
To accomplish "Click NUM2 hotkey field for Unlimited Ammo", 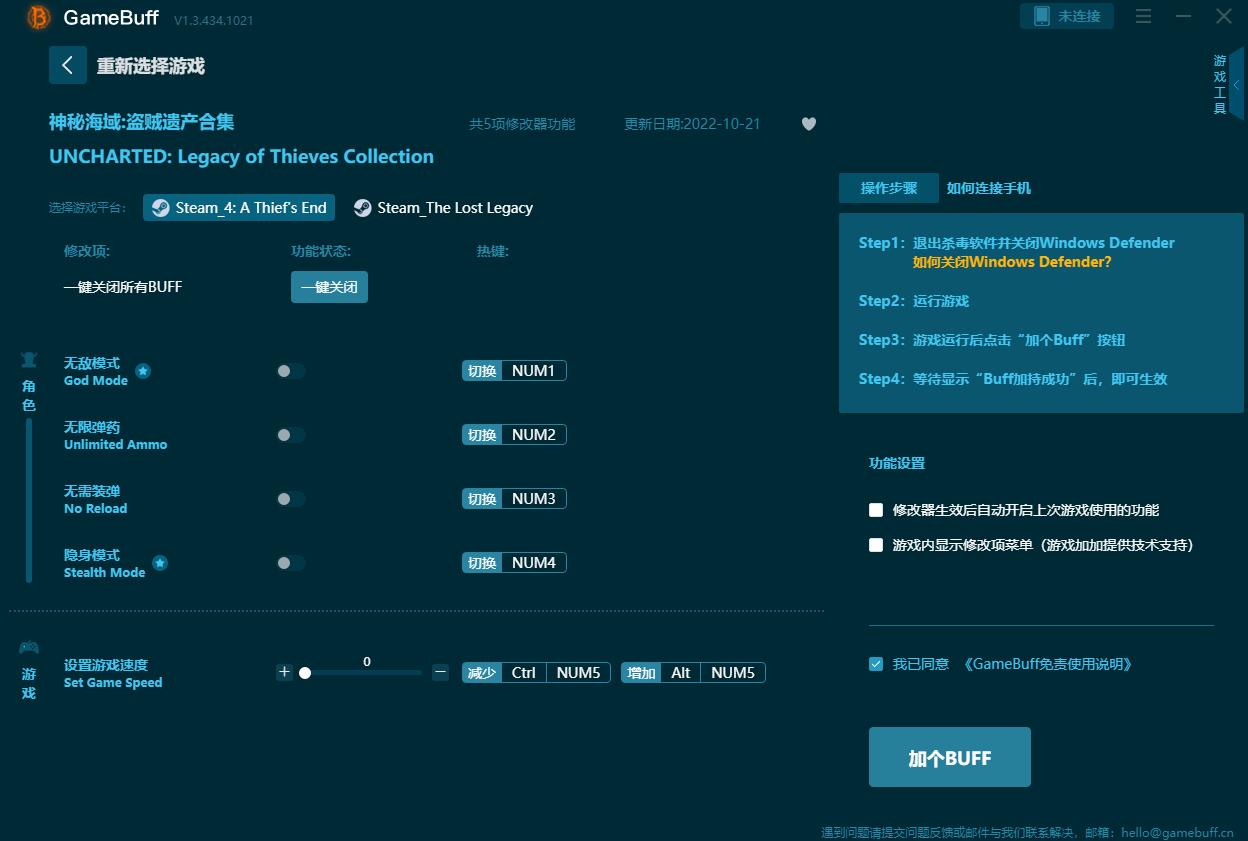I will (534, 435).
